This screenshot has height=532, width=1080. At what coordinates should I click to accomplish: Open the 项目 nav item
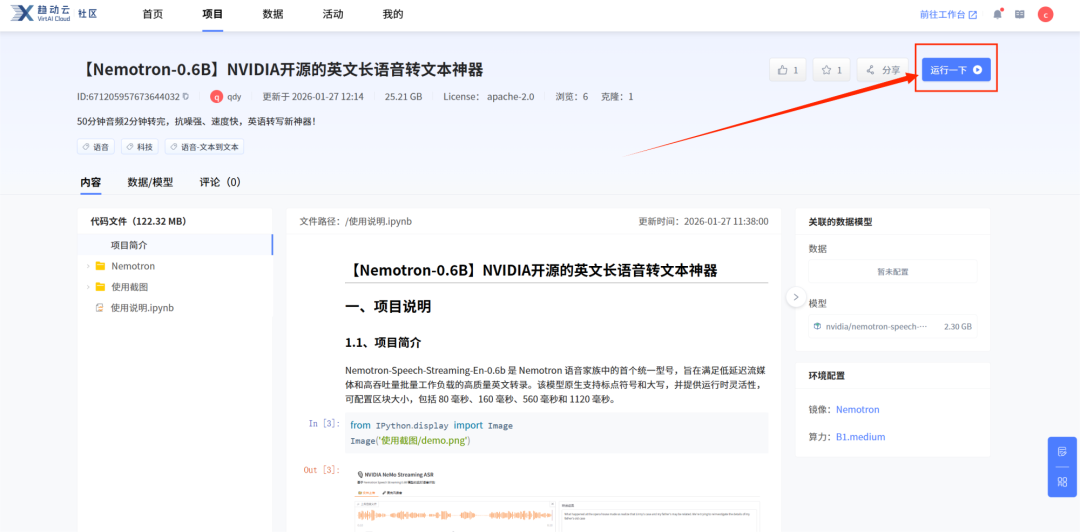[213, 14]
